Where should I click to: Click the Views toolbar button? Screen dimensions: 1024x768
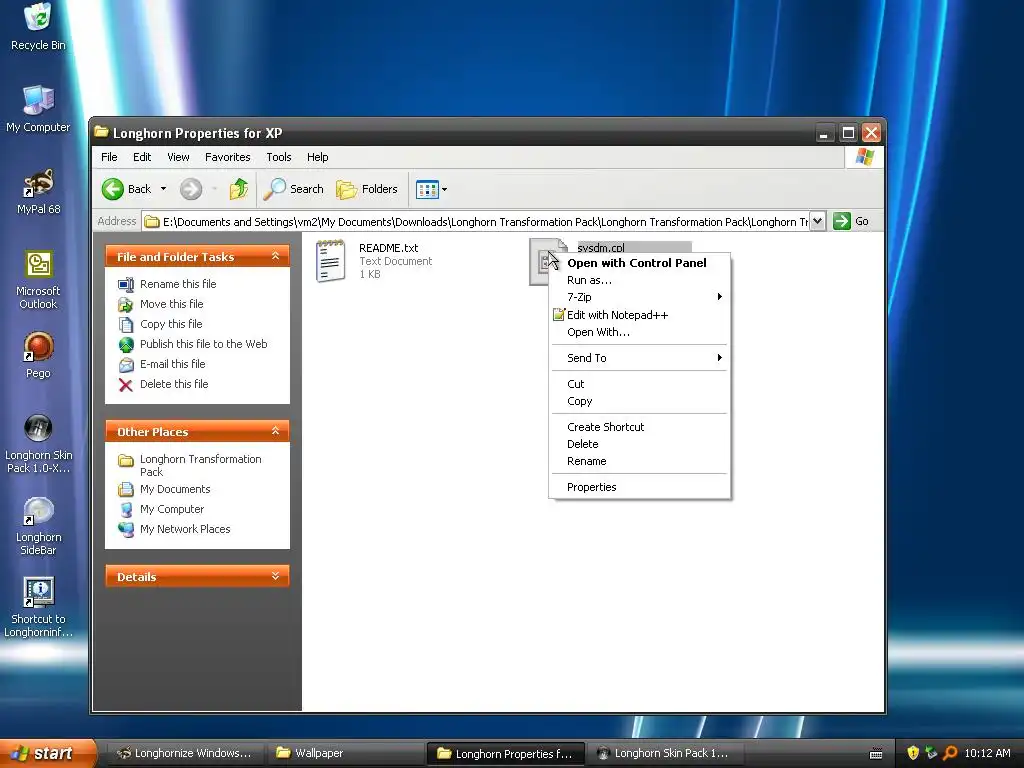[427, 189]
